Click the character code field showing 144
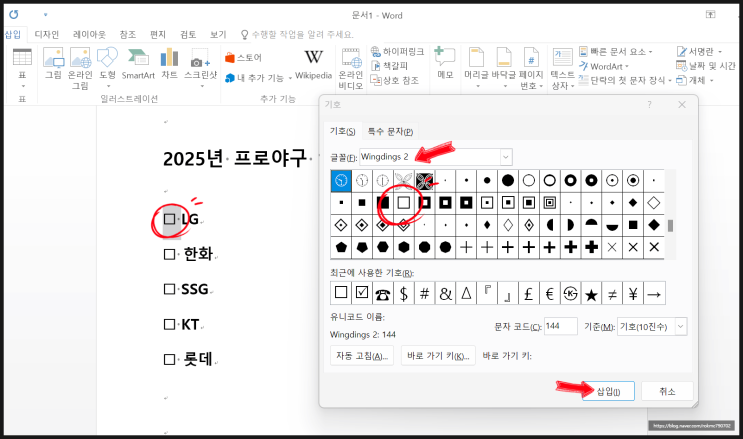Image resolution: width=743 pixels, height=439 pixels. [x=561, y=326]
